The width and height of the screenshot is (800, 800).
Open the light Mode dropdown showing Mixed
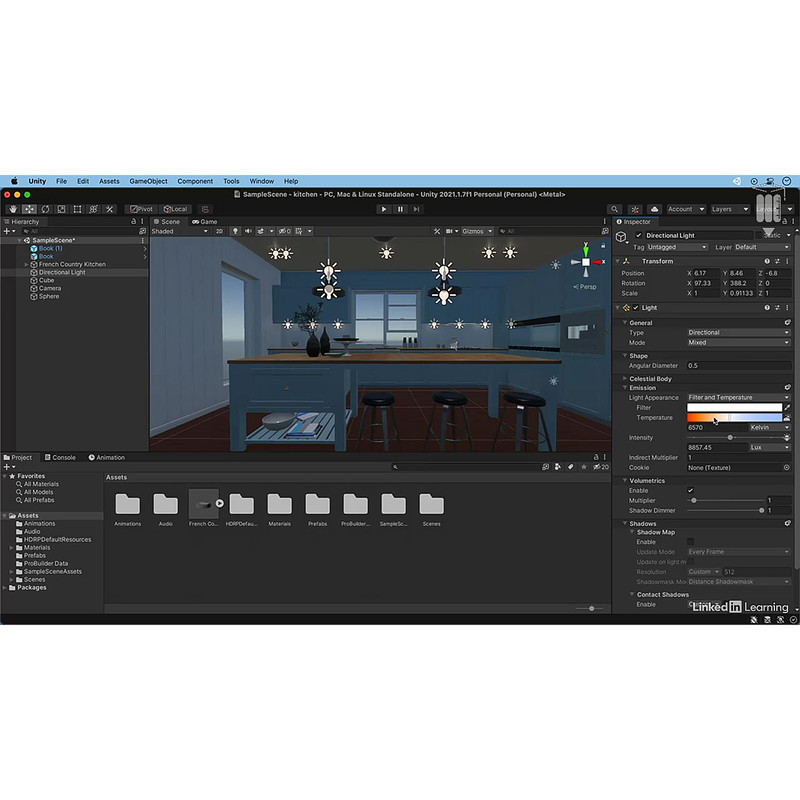click(738, 342)
